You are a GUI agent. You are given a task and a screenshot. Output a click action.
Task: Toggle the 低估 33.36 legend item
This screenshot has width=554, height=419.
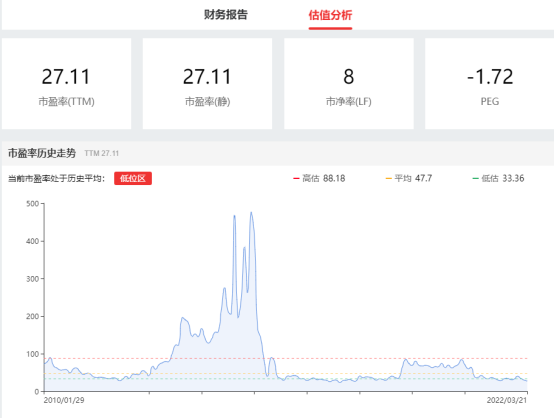tap(499, 178)
